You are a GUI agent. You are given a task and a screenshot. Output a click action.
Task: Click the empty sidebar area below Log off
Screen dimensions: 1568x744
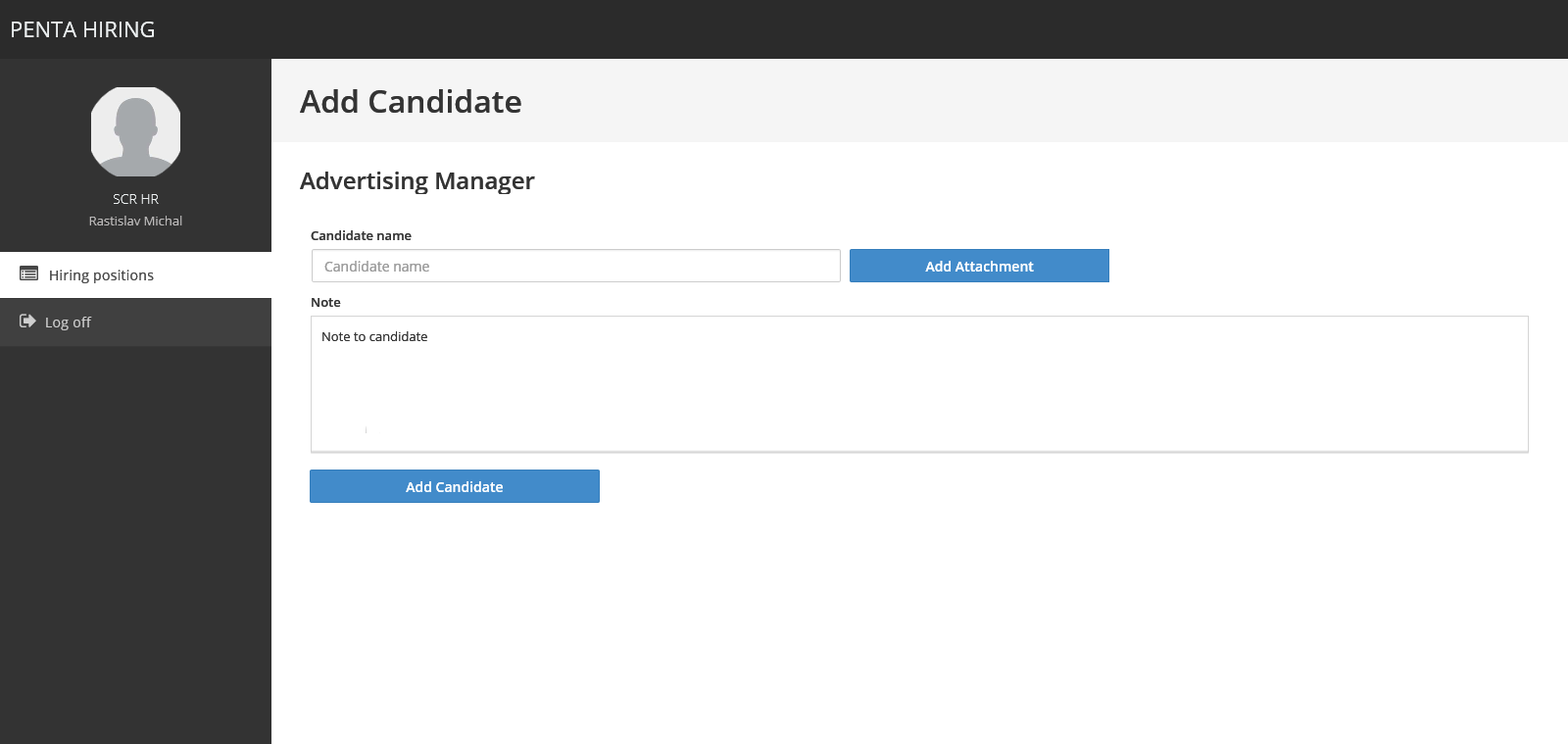coord(135,539)
